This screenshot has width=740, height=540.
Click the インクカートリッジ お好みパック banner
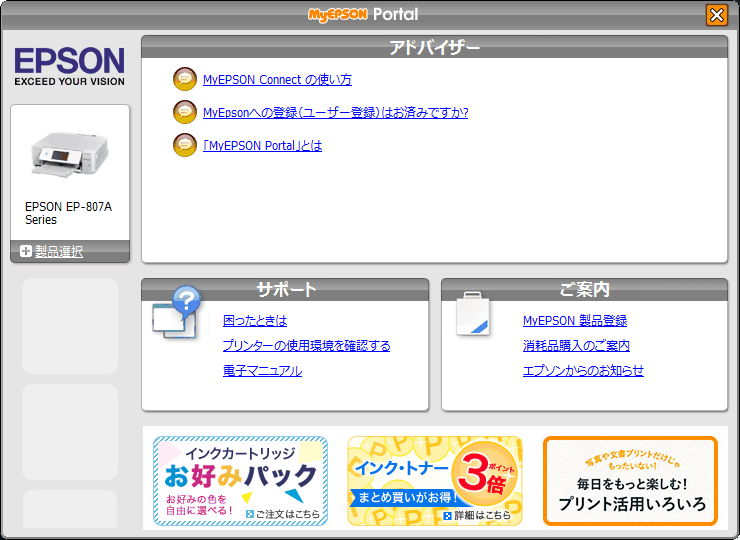tap(240, 481)
